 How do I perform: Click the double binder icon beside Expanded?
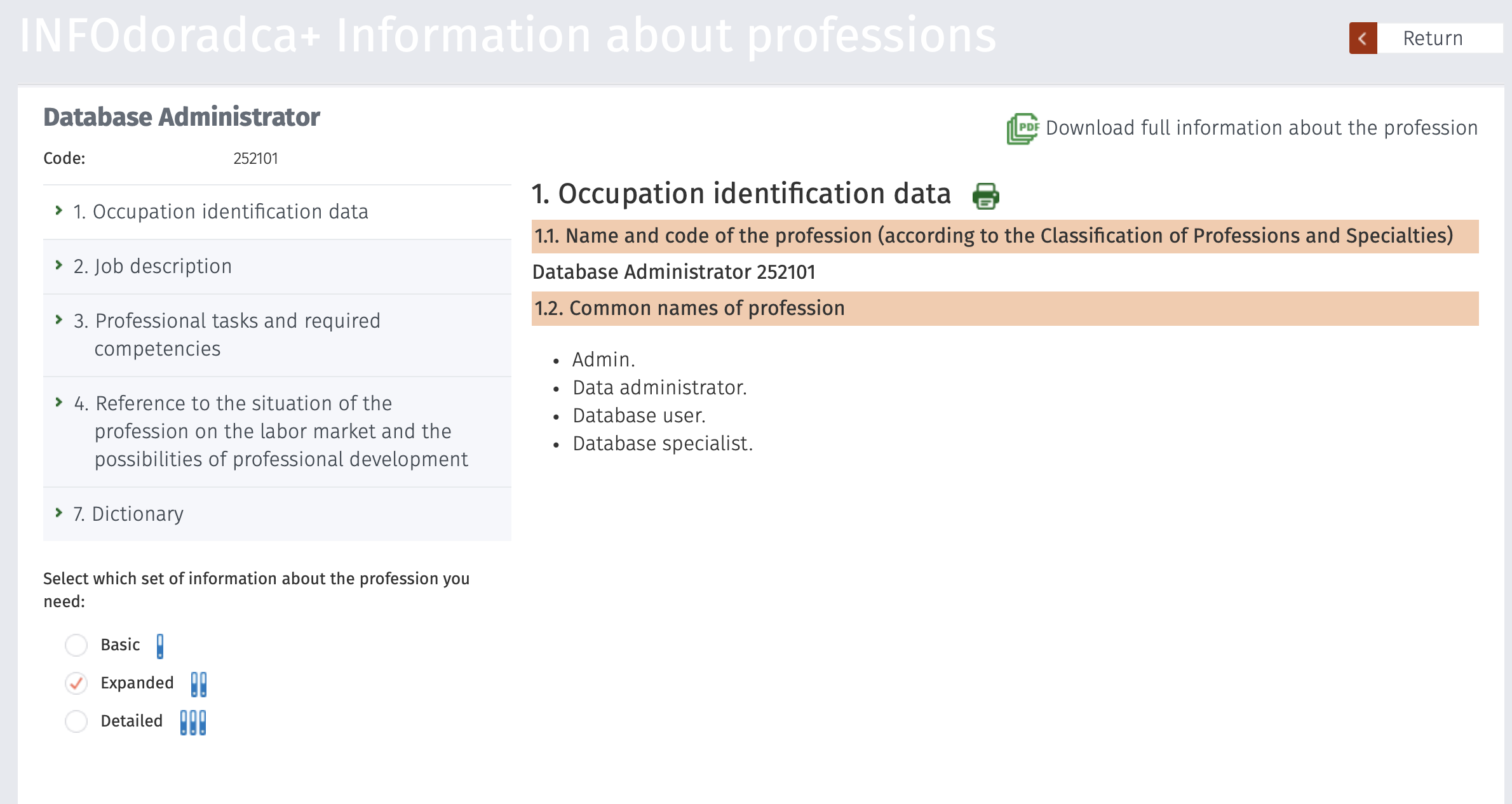pyautogui.click(x=199, y=684)
